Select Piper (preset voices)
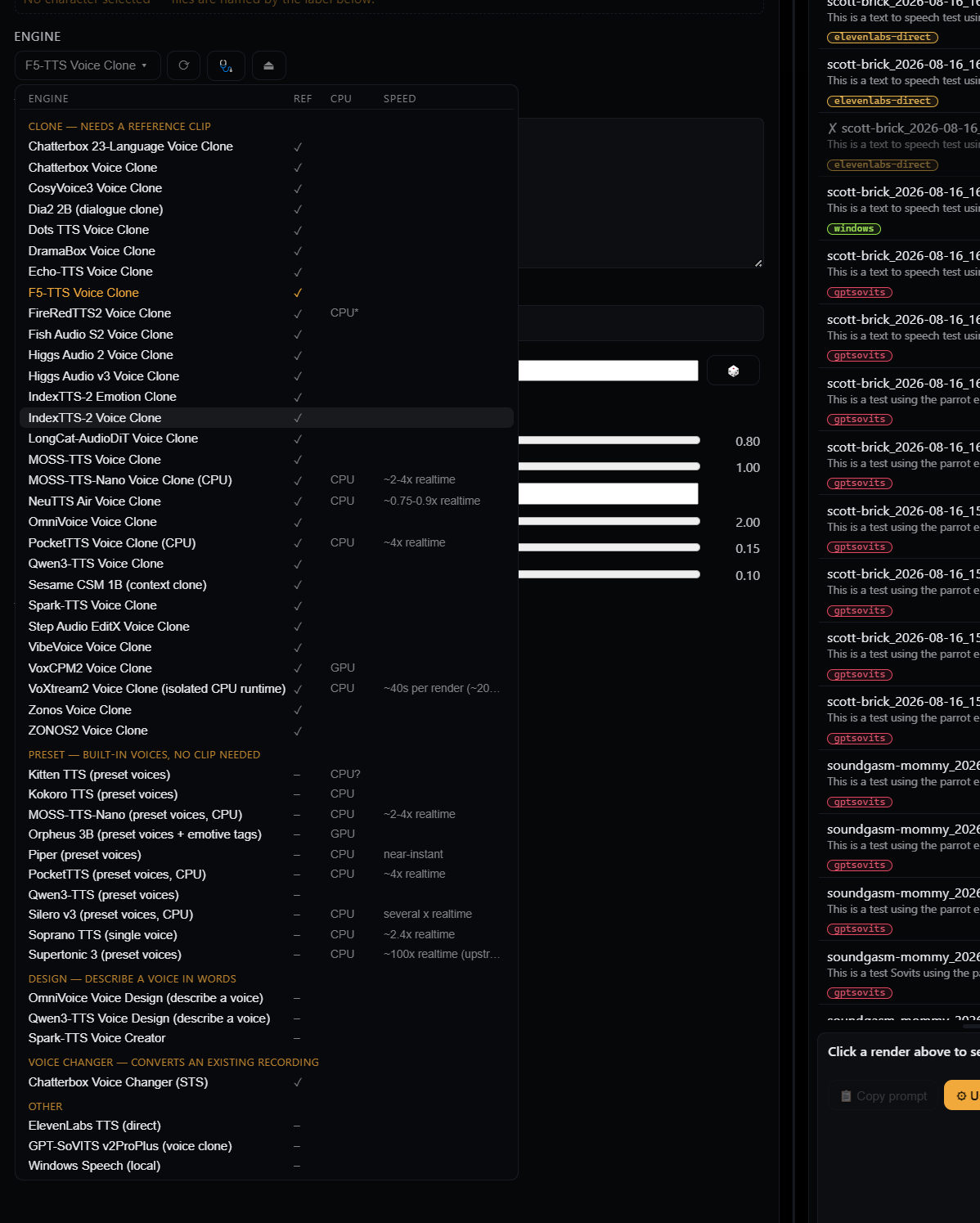980x1223 pixels. [267, 855]
